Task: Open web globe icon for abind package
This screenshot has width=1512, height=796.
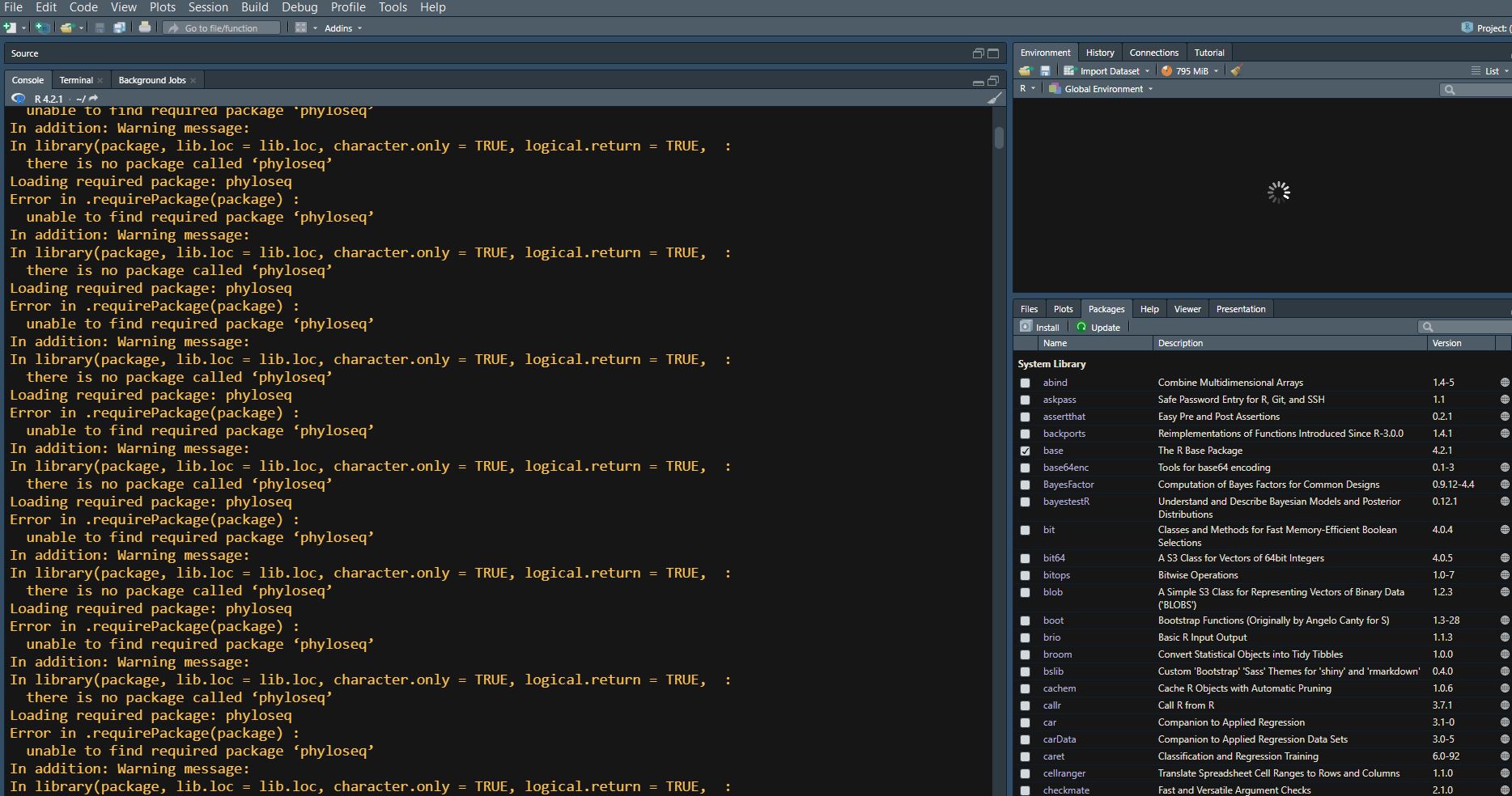Action: [x=1505, y=383]
